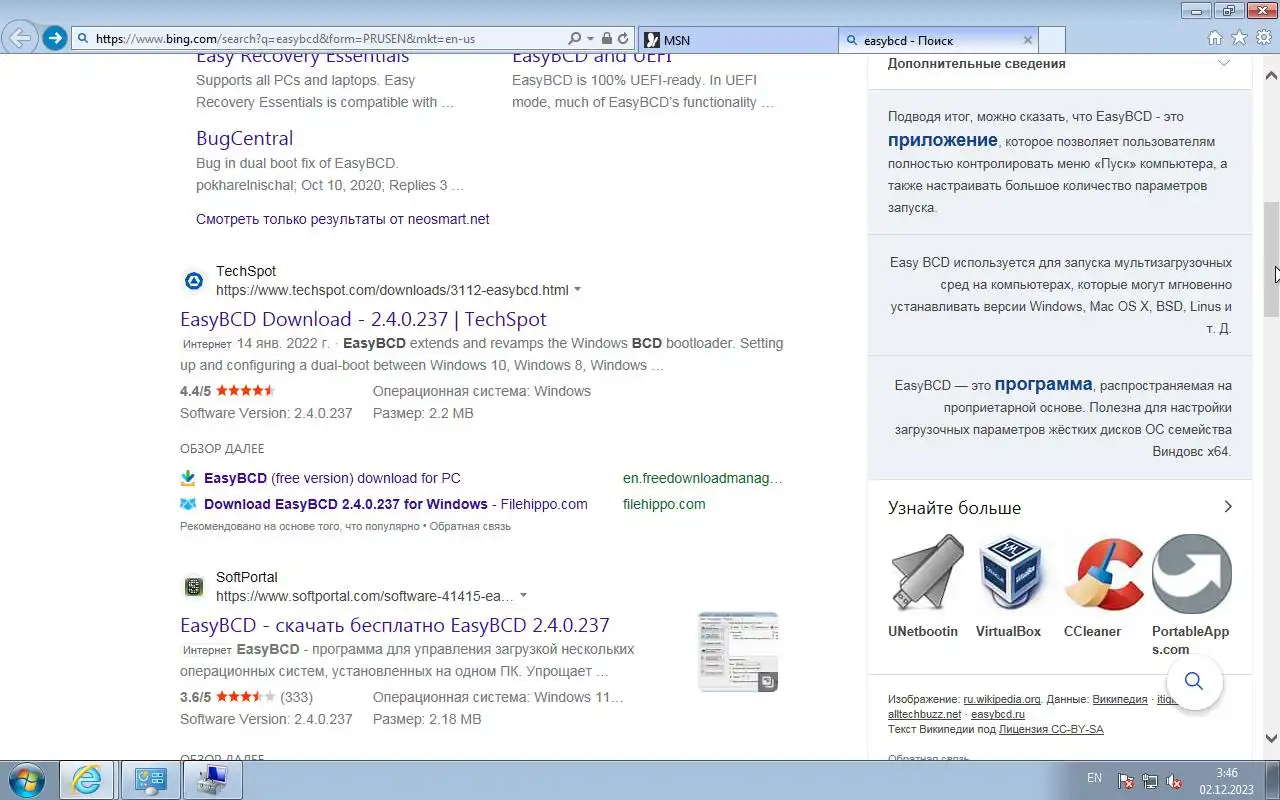Refresh the page with the reload icon
The width and height of the screenshot is (1280, 800).
pos(623,39)
